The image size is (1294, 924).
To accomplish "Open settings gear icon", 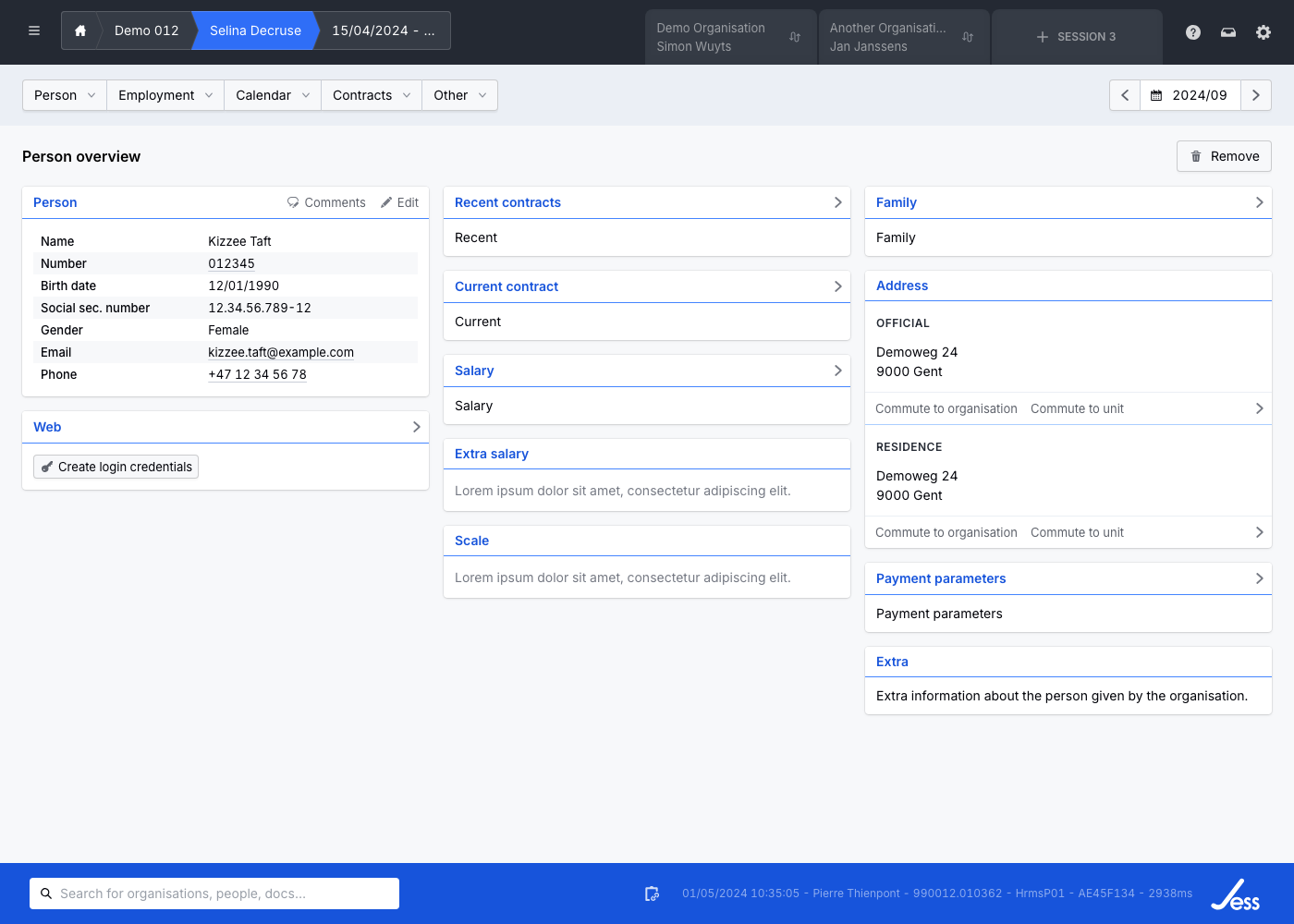I will coord(1263,32).
